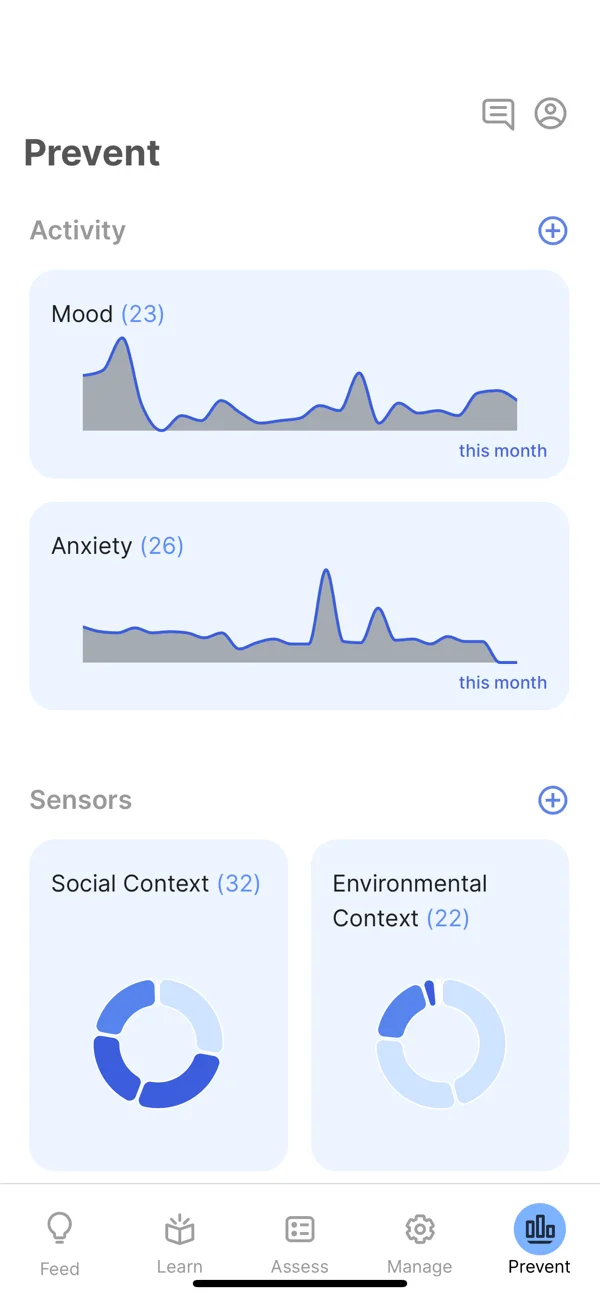Viewport: 600px width, 1299px height.
Task: Tap the Manage gear icon
Action: click(x=420, y=1228)
